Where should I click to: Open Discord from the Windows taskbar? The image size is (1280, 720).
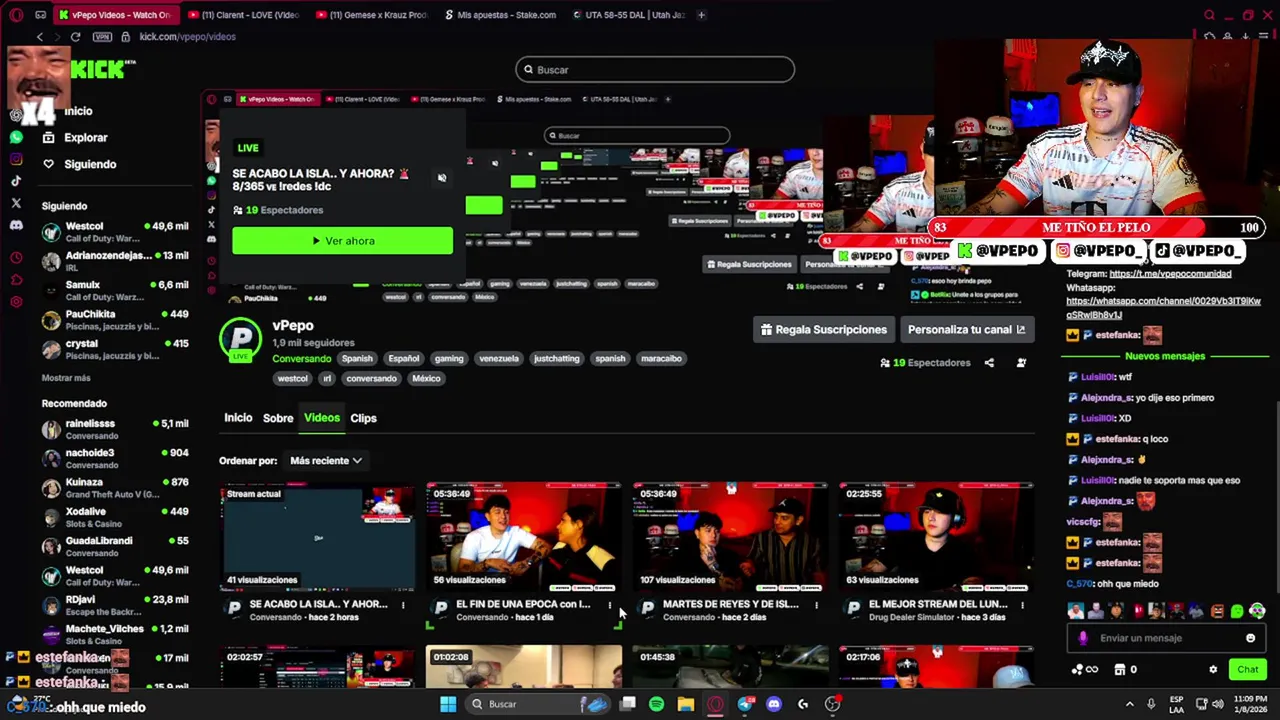point(774,704)
